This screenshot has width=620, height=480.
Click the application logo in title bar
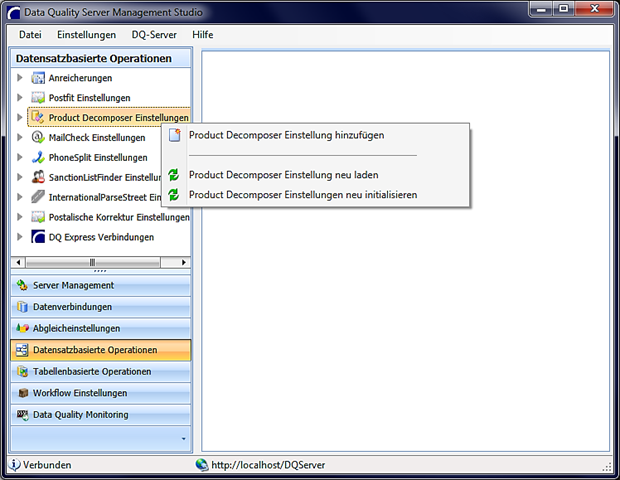coord(14,13)
